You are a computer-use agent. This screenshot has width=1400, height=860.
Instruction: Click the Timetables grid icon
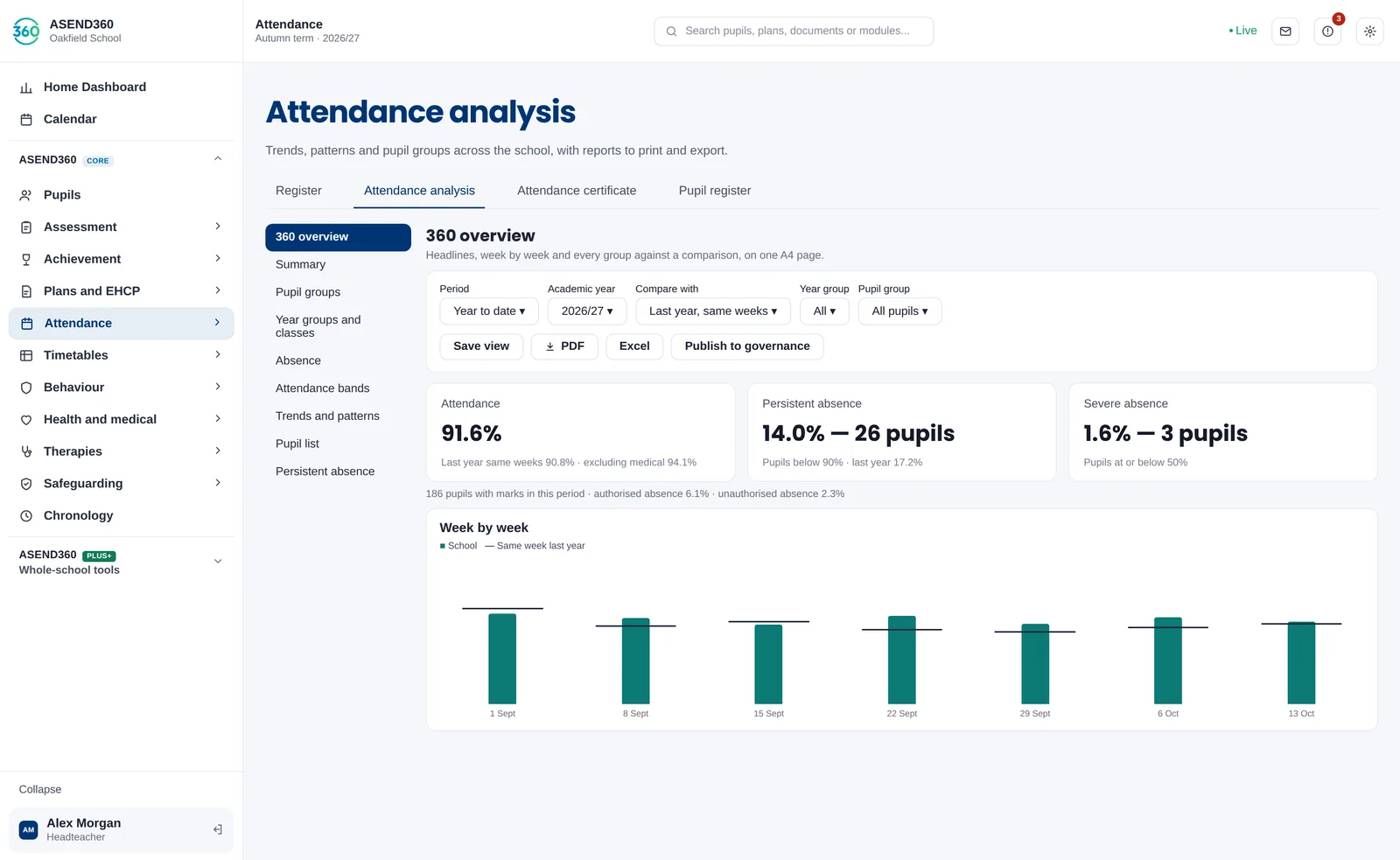point(26,355)
